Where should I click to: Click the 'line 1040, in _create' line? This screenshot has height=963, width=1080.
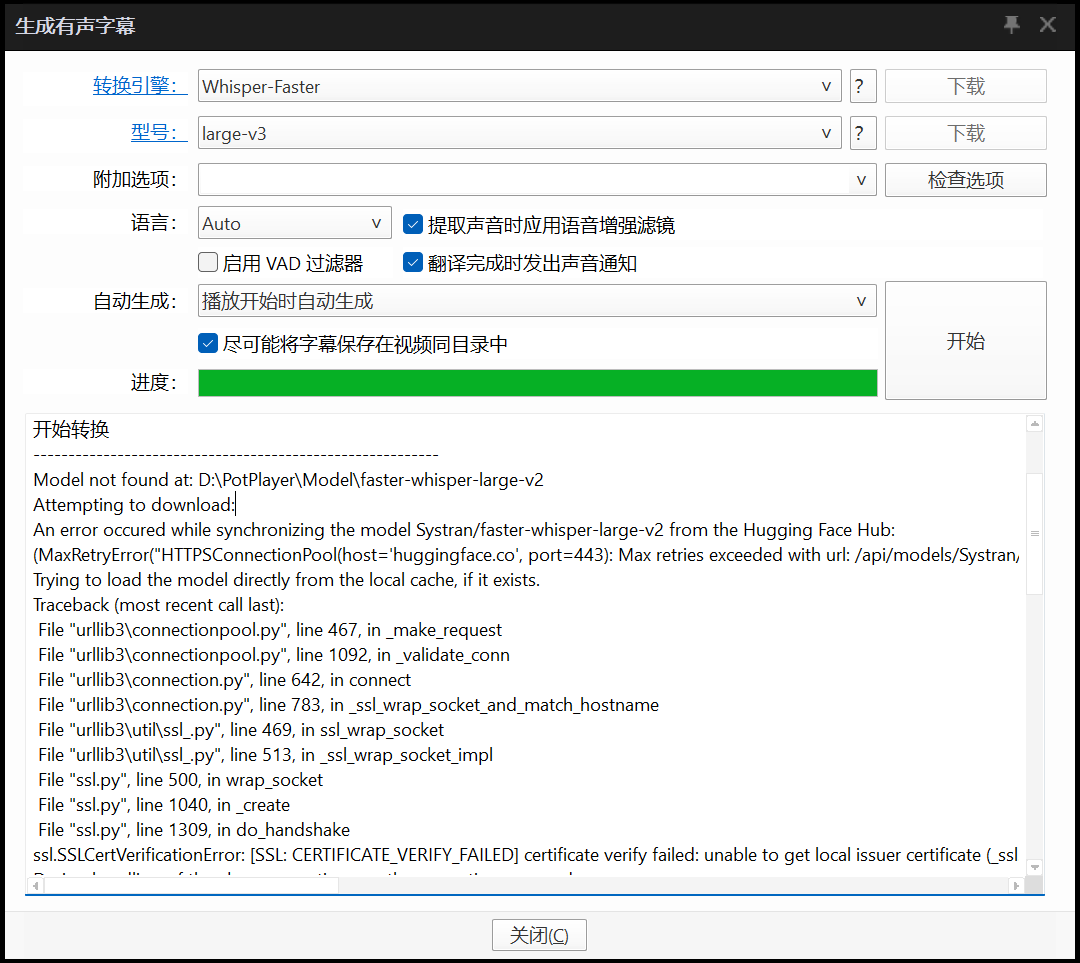[x=164, y=805]
